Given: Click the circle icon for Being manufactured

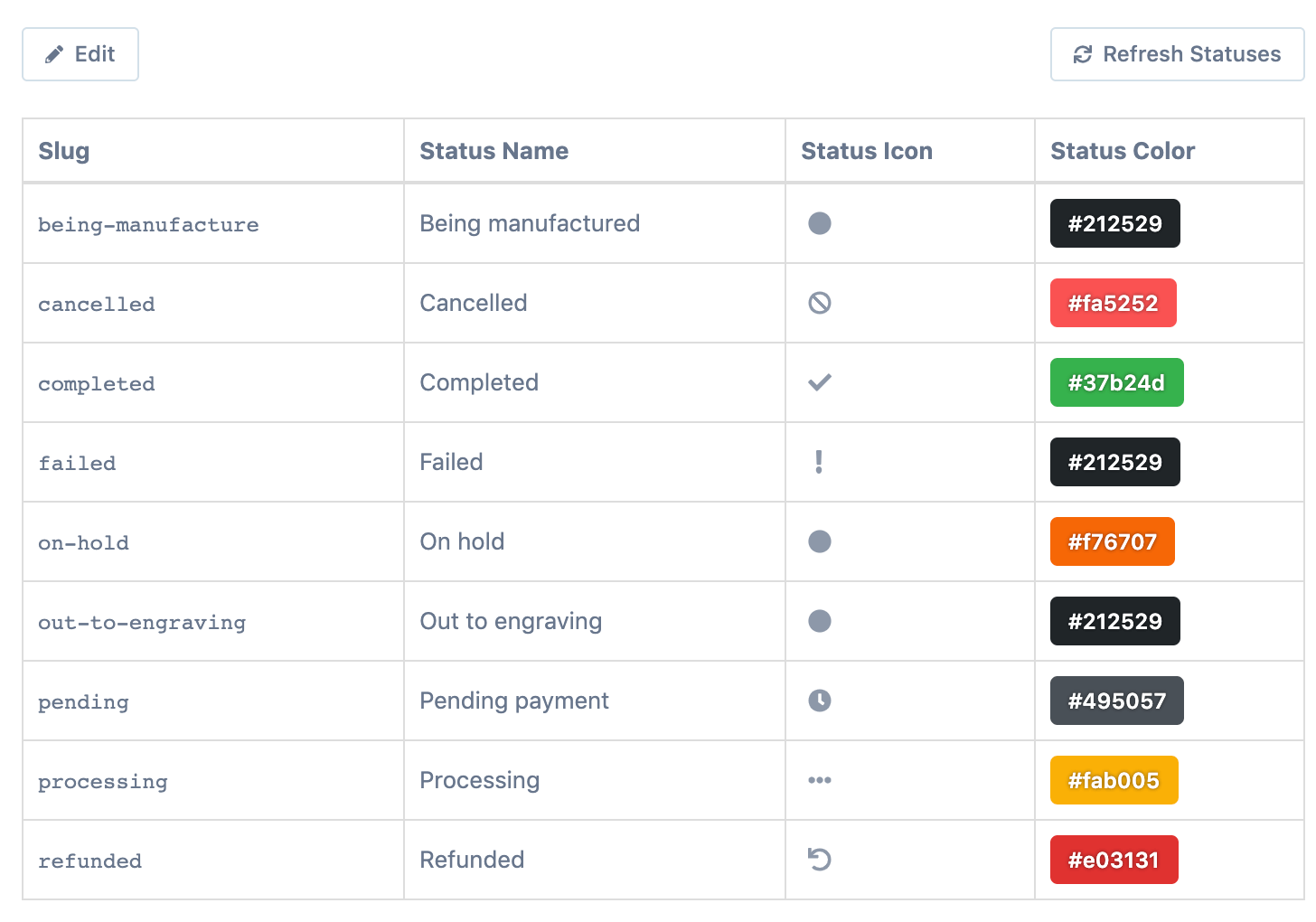Looking at the screenshot, I should click(x=820, y=223).
